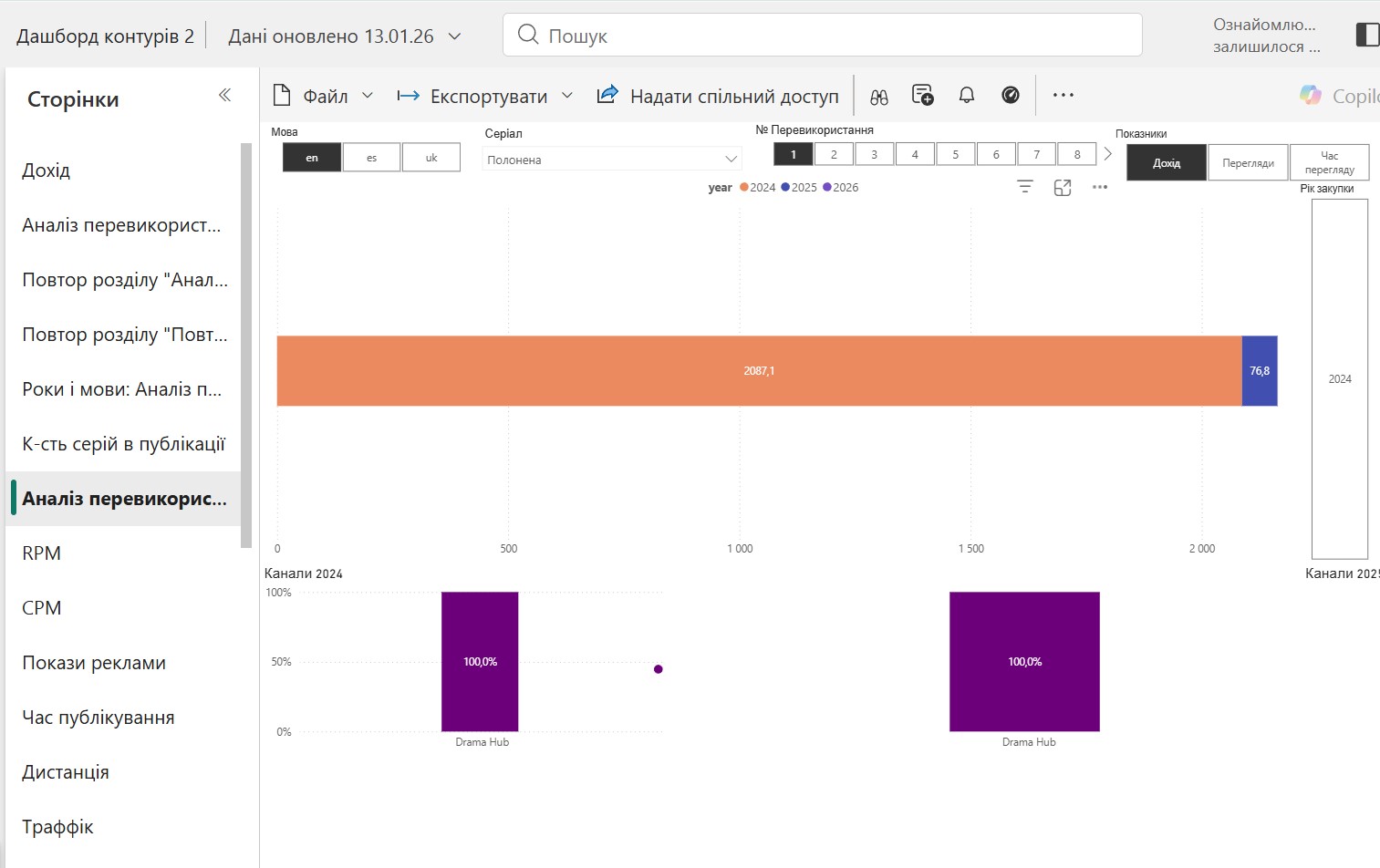Click the blue 76,8 bar segment
The height and width of the screenshot is (868, 1380).
point(1260,370)
